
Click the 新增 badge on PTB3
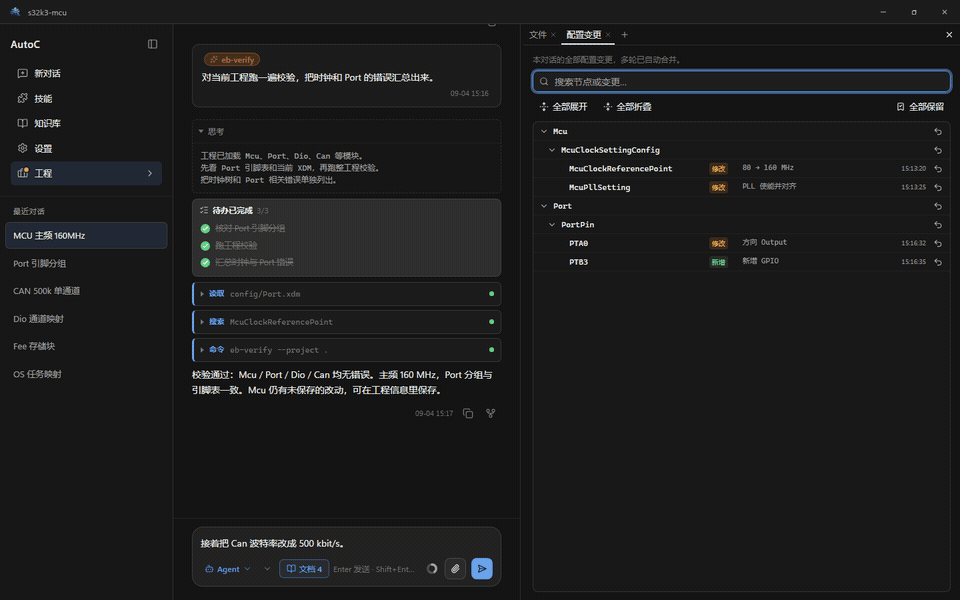coord(718,262)
